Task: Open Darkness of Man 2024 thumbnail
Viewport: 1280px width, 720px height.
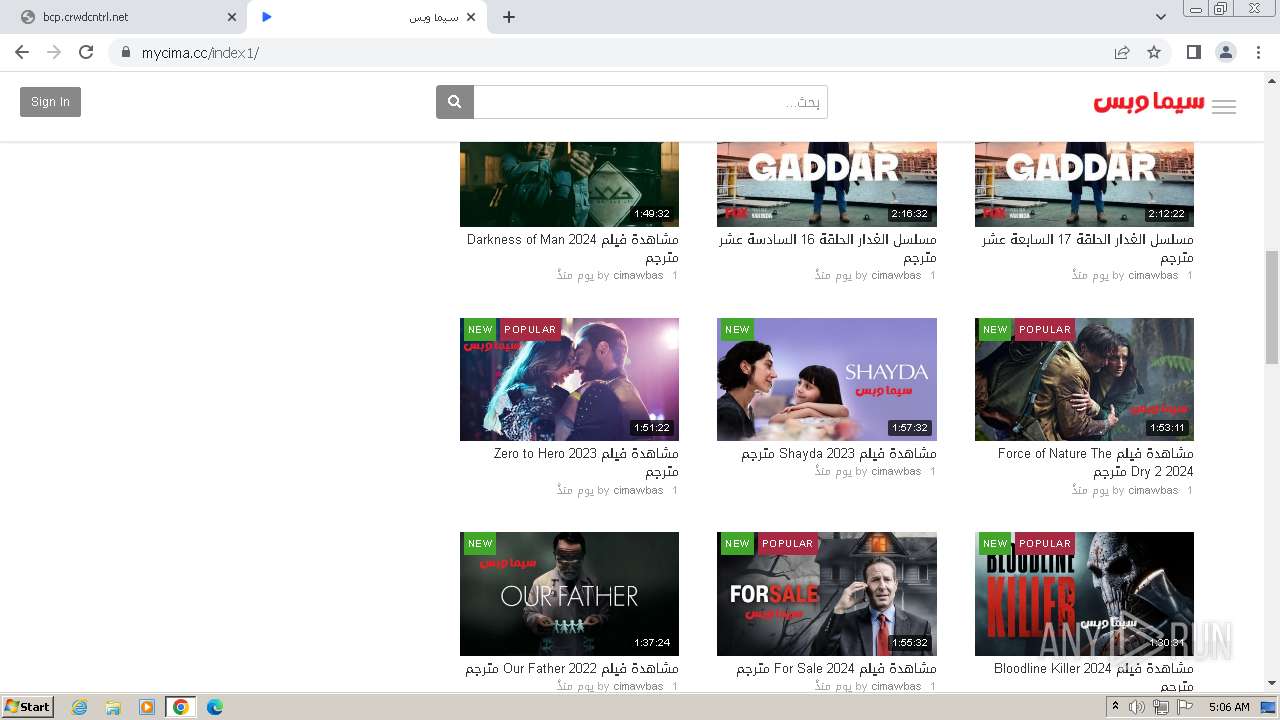Action: click(569, 184)
